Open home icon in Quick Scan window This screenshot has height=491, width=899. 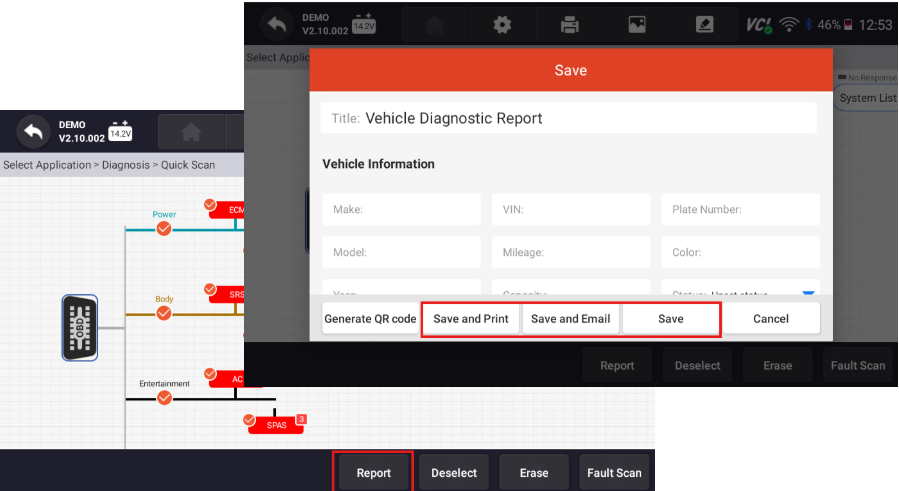191,132
